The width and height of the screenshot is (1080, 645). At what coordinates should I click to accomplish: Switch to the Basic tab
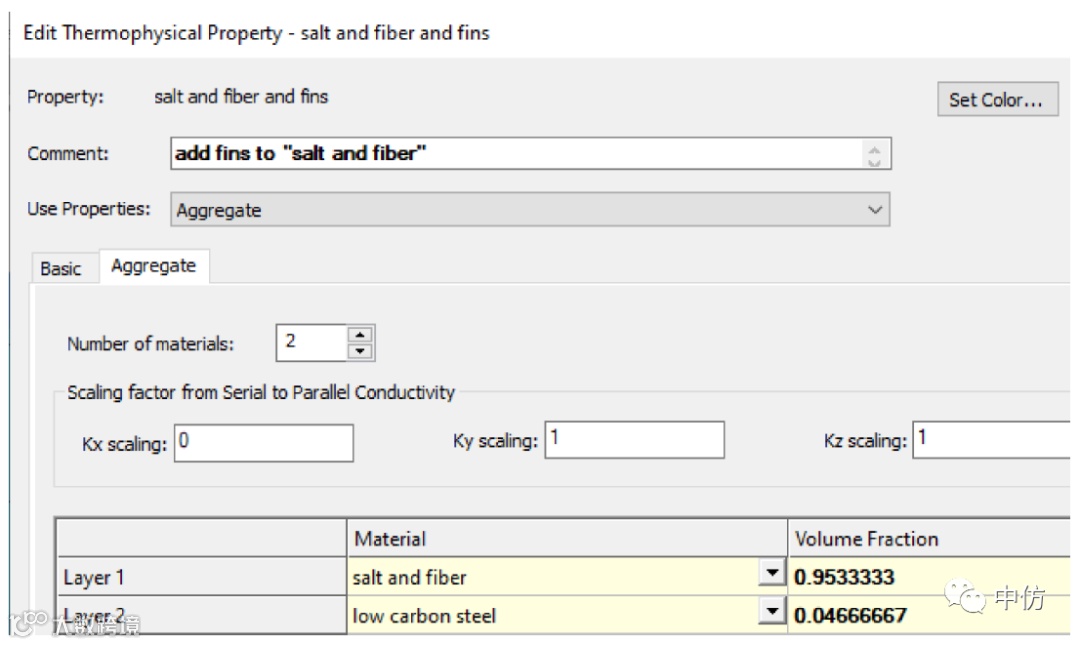point(61,269)
